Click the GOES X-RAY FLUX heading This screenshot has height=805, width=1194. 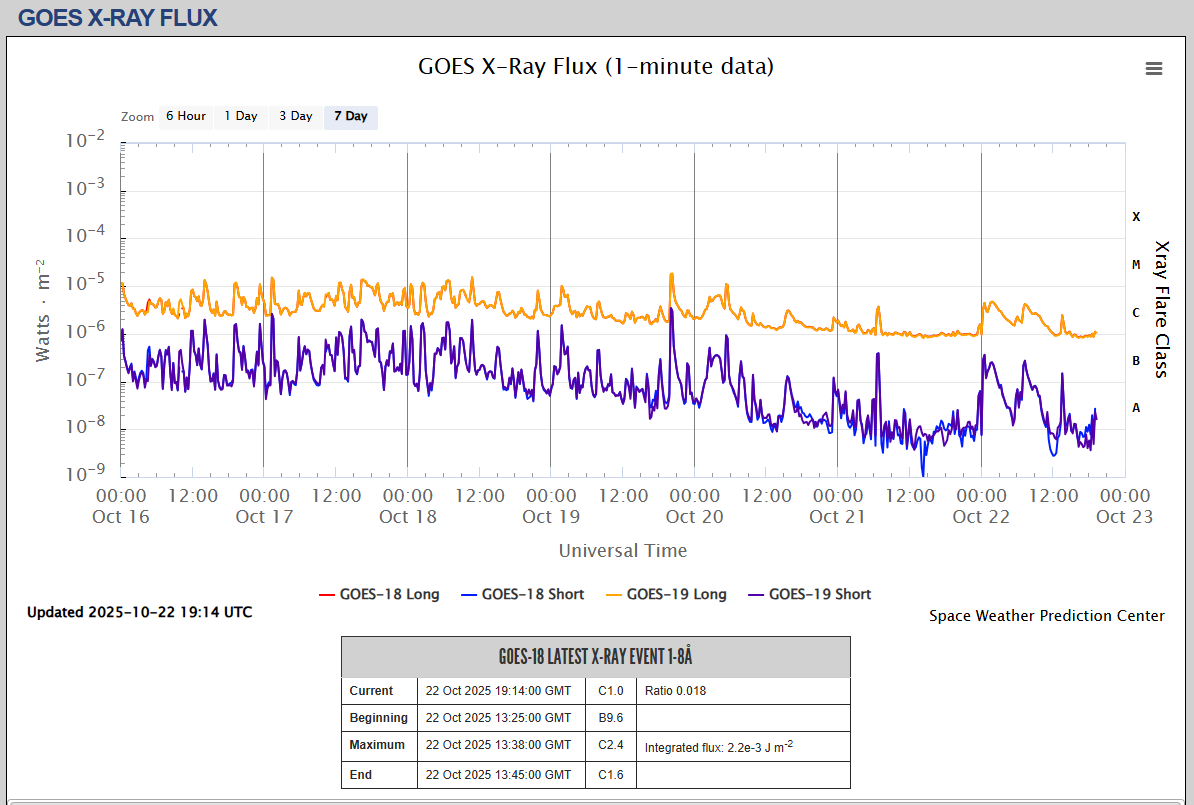118,17
